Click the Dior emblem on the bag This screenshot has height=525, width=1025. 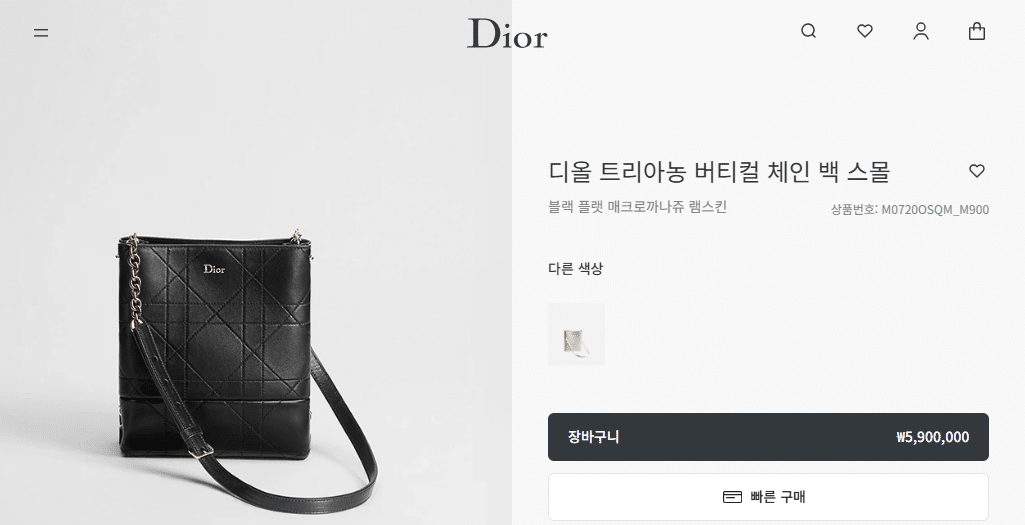pyautogui.click(x=214, y=269)
